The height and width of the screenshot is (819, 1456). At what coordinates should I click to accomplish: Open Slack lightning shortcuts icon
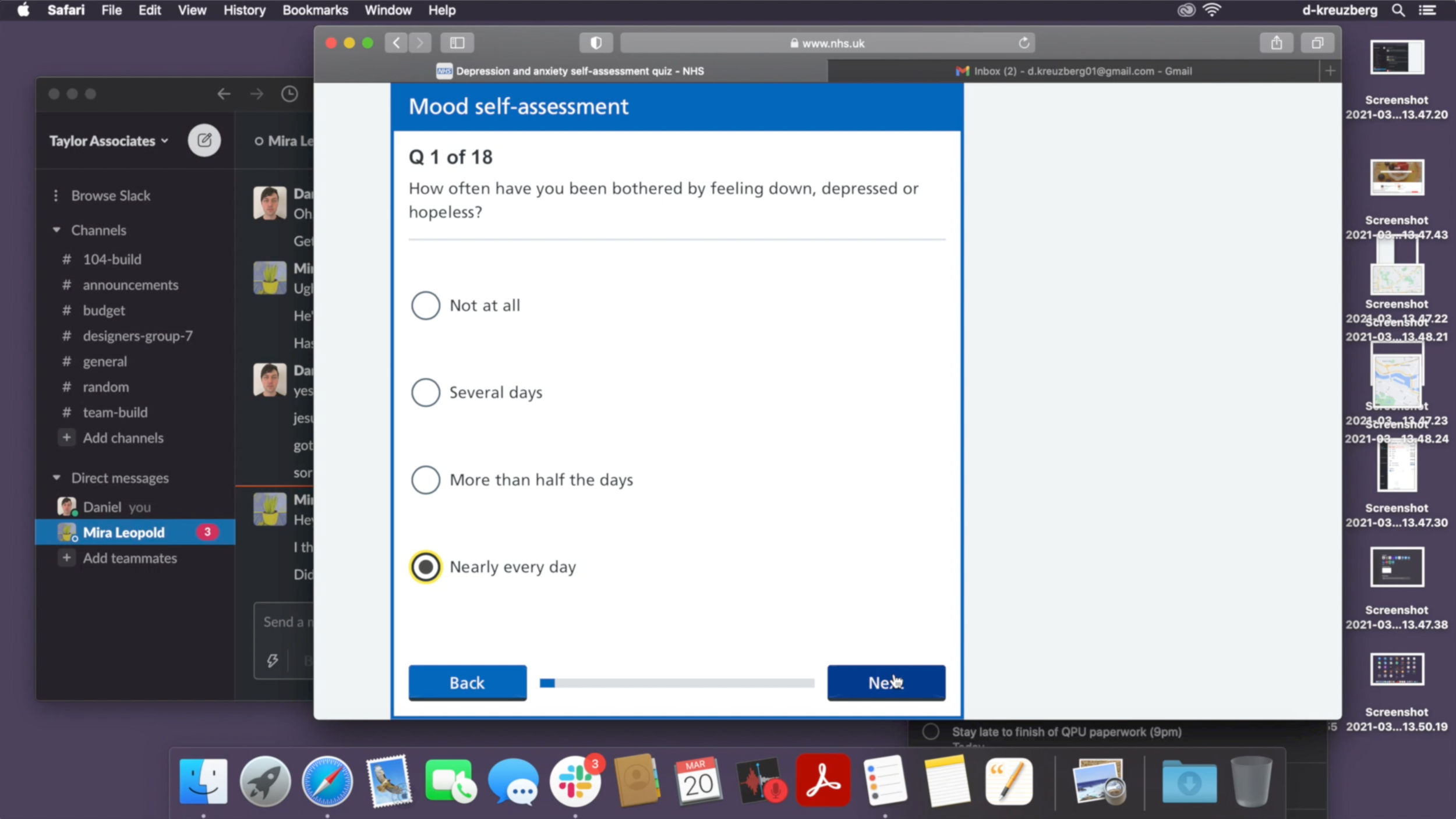(272, 660)
